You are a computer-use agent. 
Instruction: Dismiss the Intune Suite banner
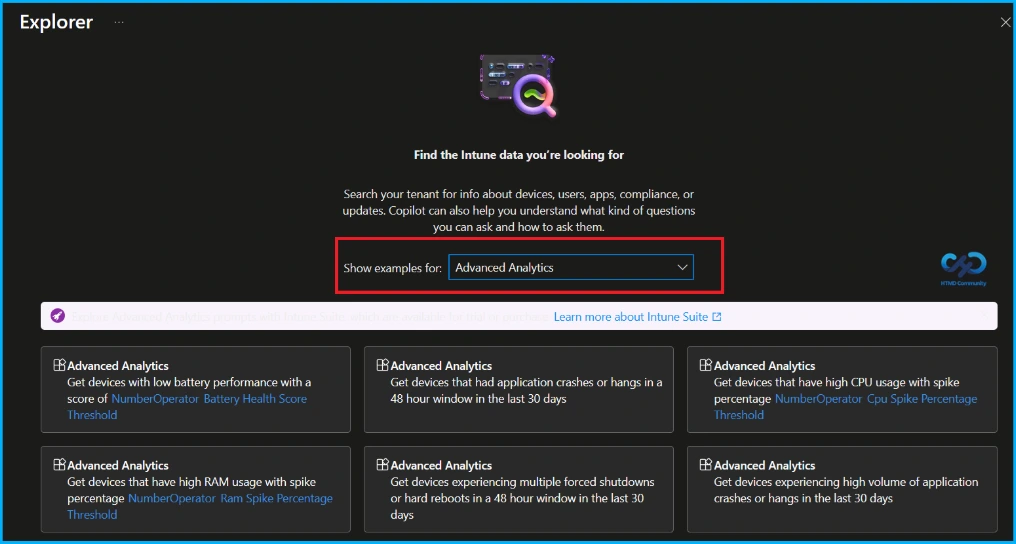click(984, 316)
